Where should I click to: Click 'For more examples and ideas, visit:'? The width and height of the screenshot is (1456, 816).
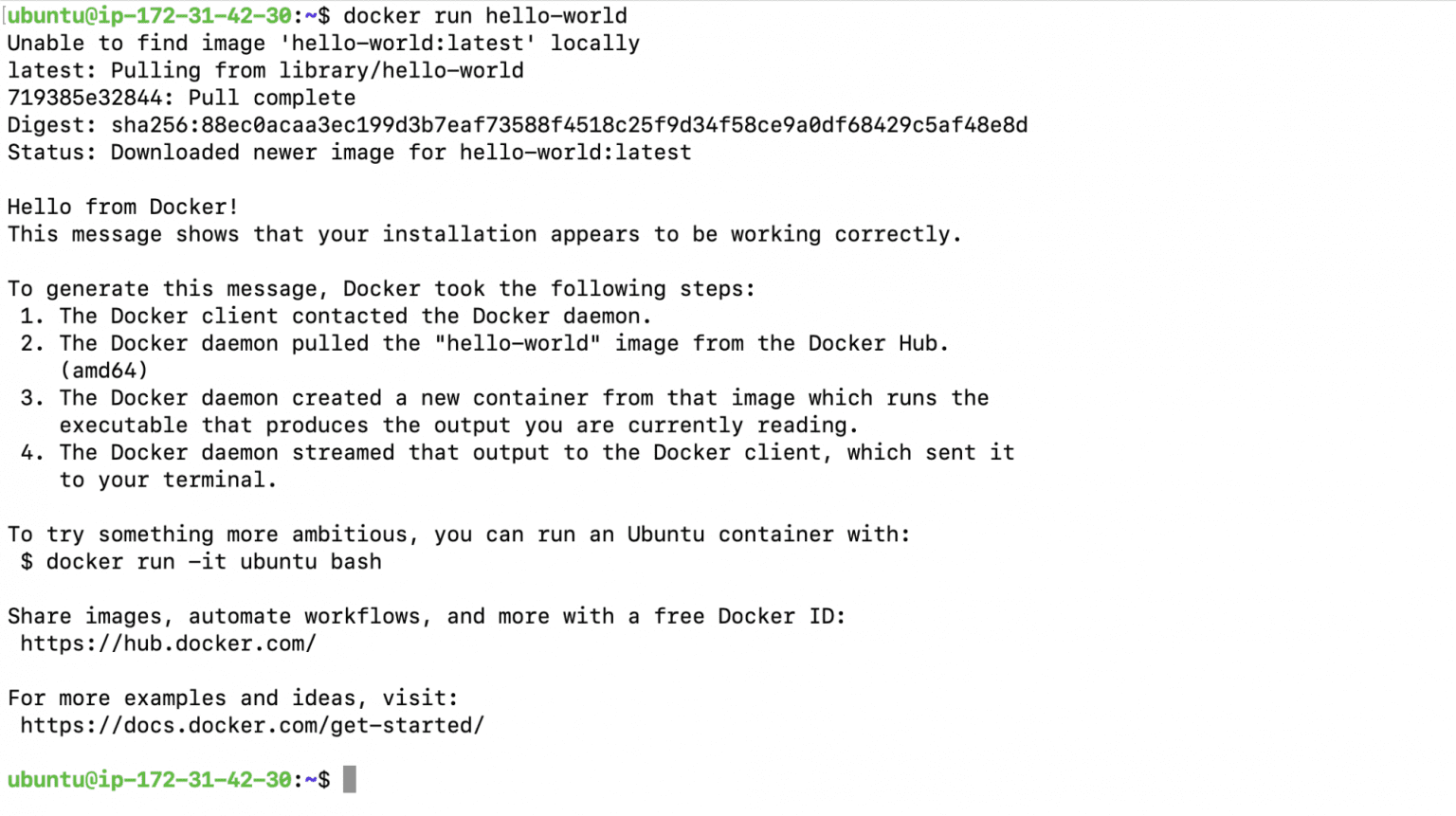pos(233,698)
